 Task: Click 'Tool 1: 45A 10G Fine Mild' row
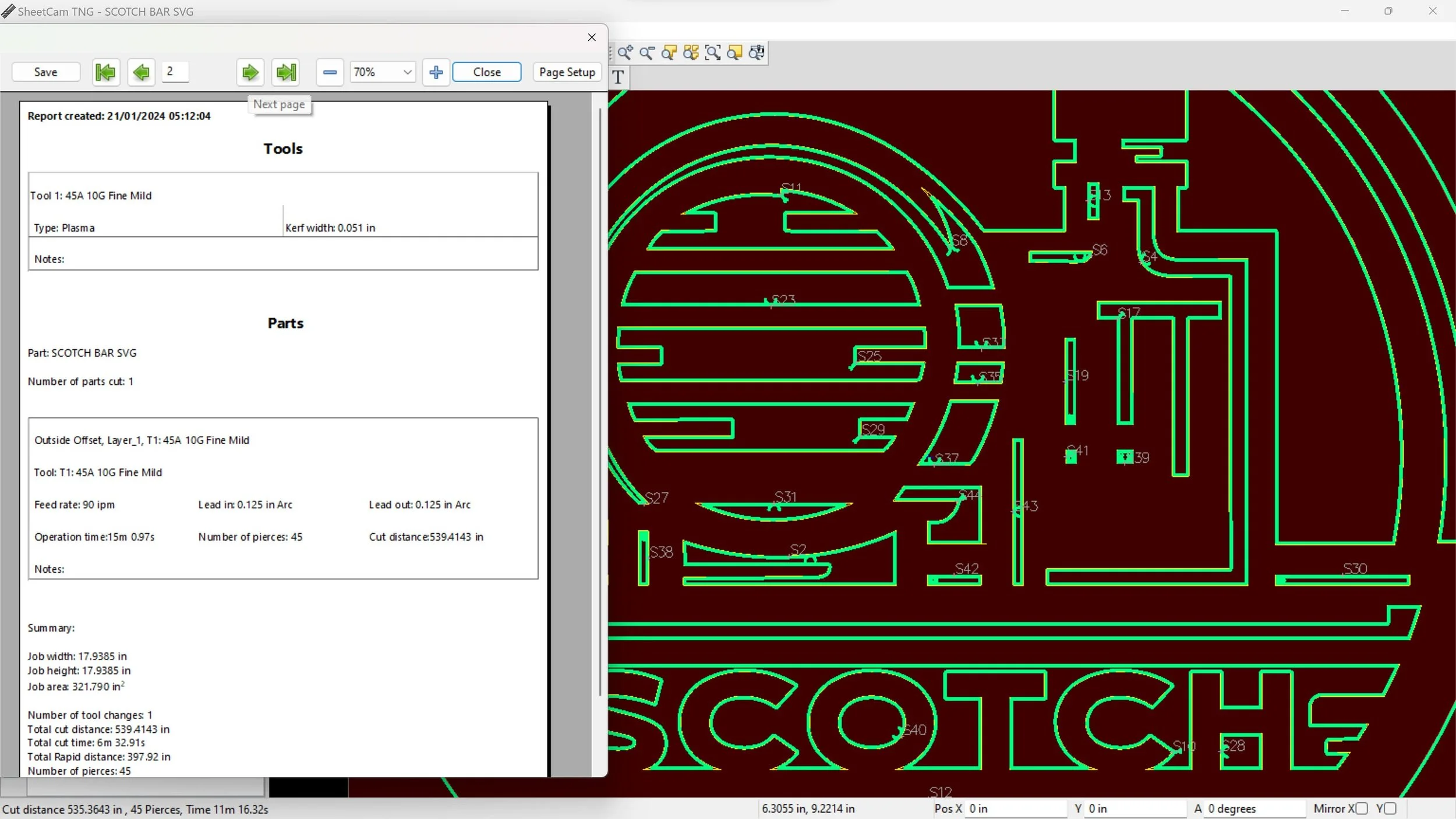coord(91,196)
